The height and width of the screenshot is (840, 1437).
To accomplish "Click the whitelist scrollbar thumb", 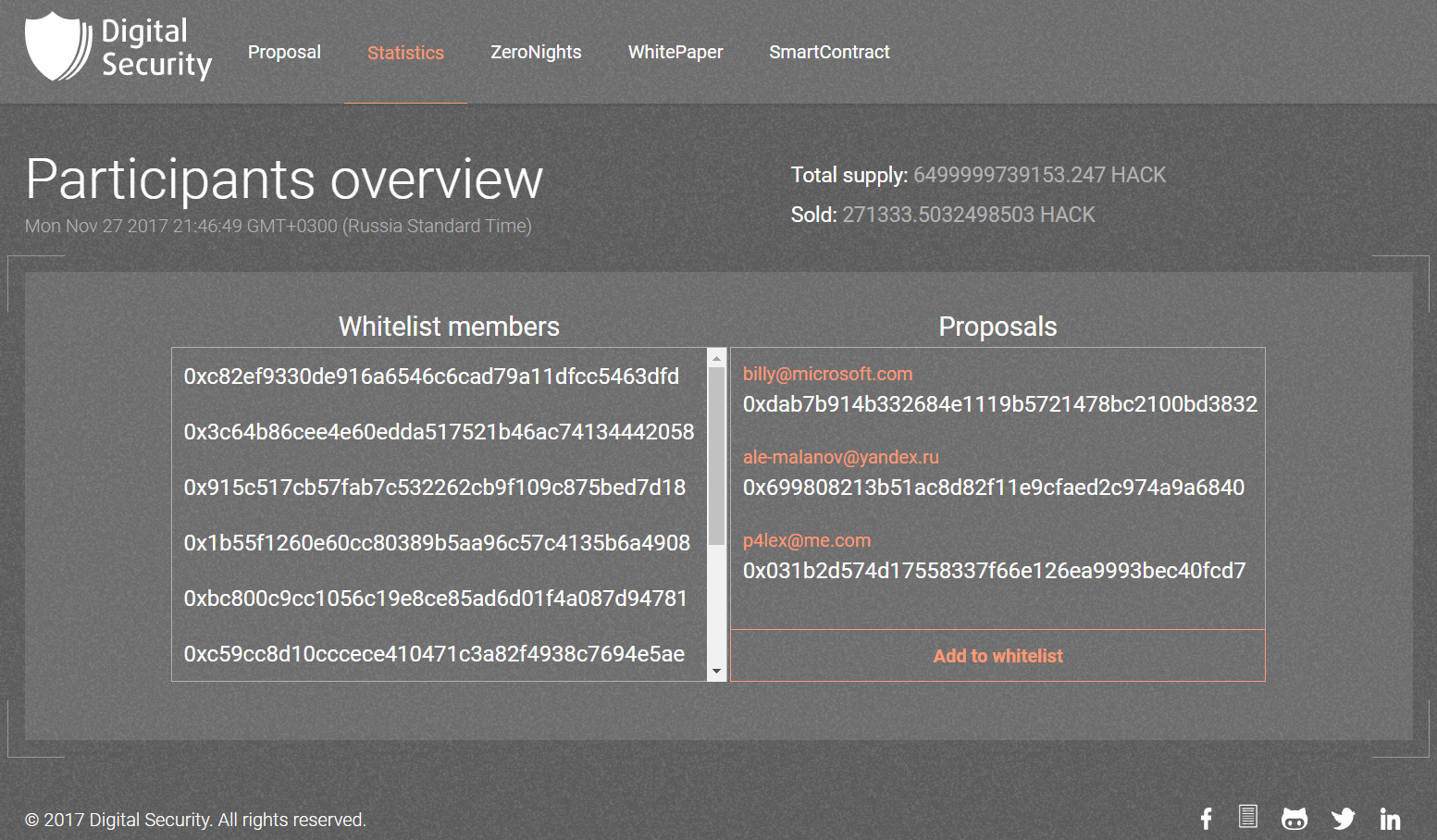I will tap(716, 456).
